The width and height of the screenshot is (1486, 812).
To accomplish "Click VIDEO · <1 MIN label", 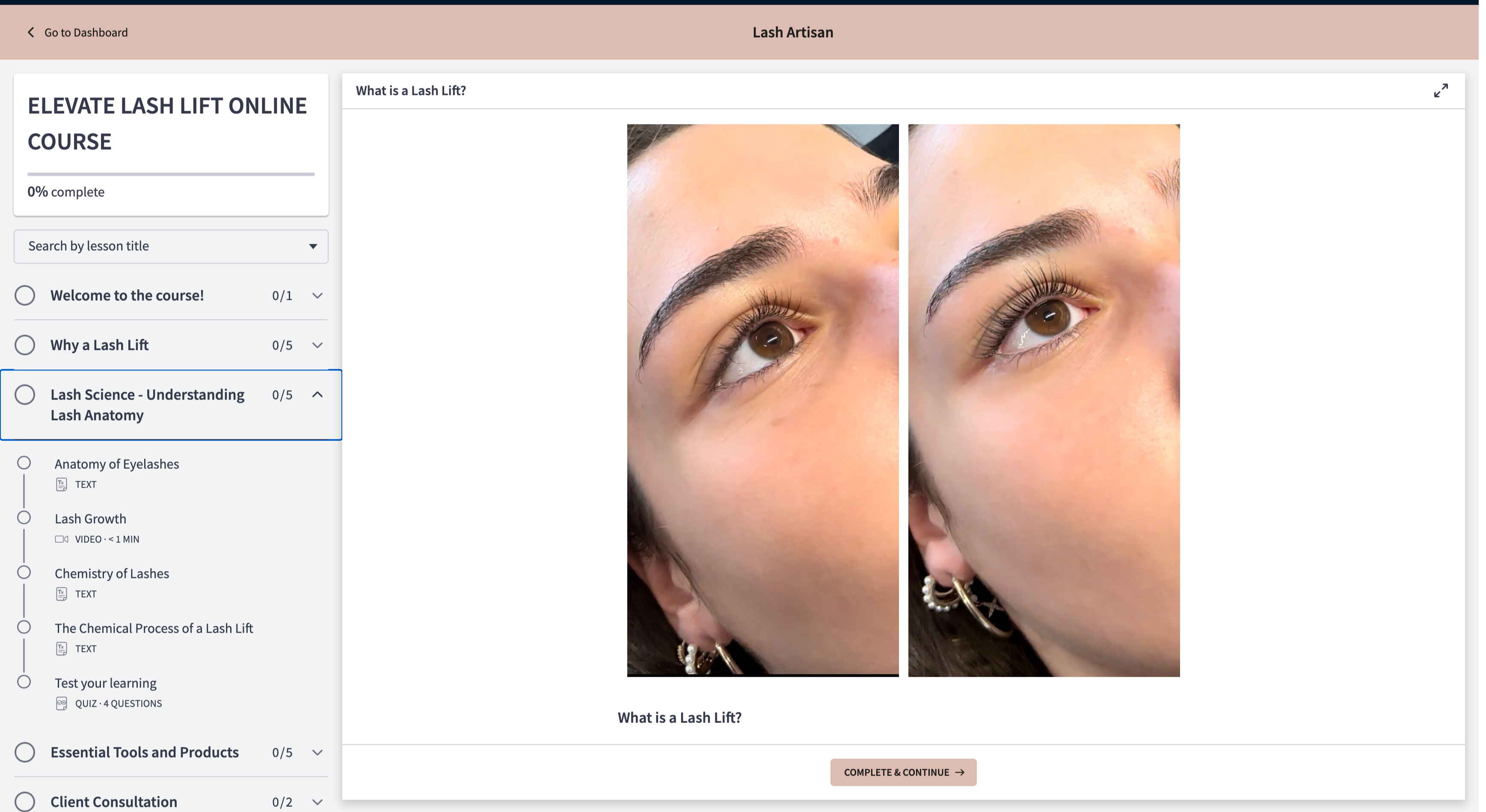I will [x=107, y=539].
